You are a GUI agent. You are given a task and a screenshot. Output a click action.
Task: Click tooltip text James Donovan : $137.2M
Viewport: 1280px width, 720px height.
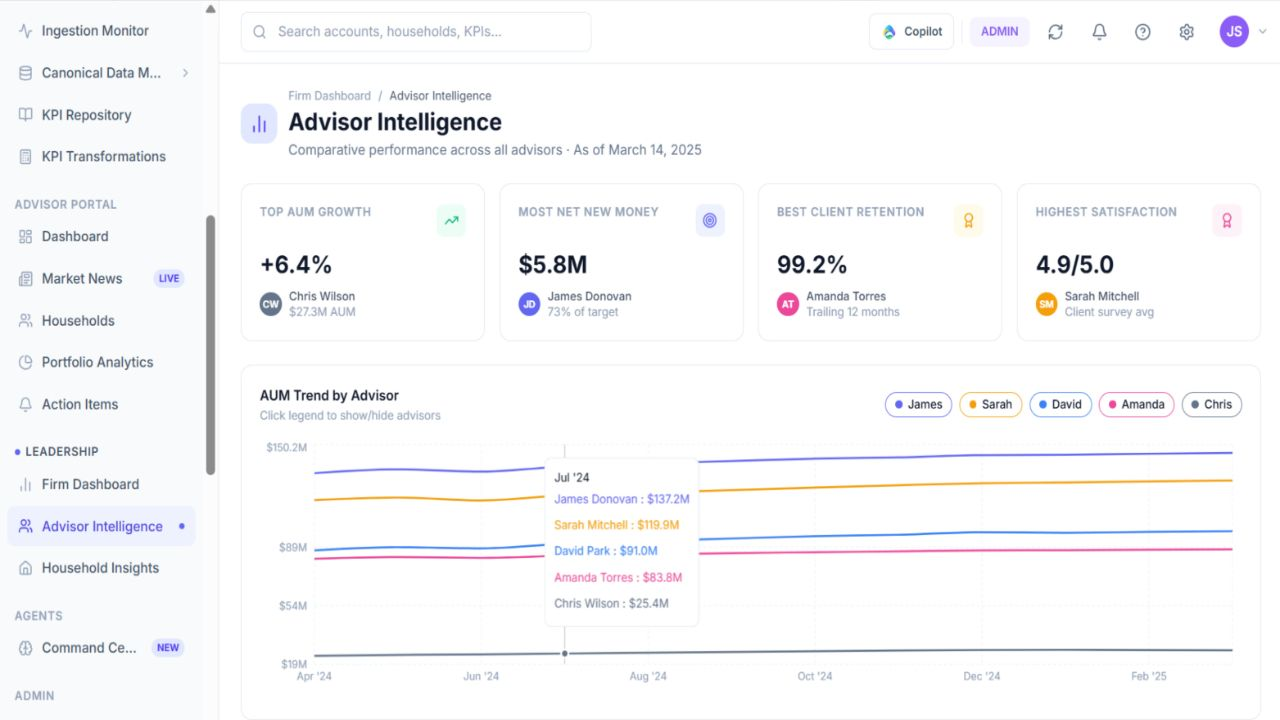click(x=622, y=499)
